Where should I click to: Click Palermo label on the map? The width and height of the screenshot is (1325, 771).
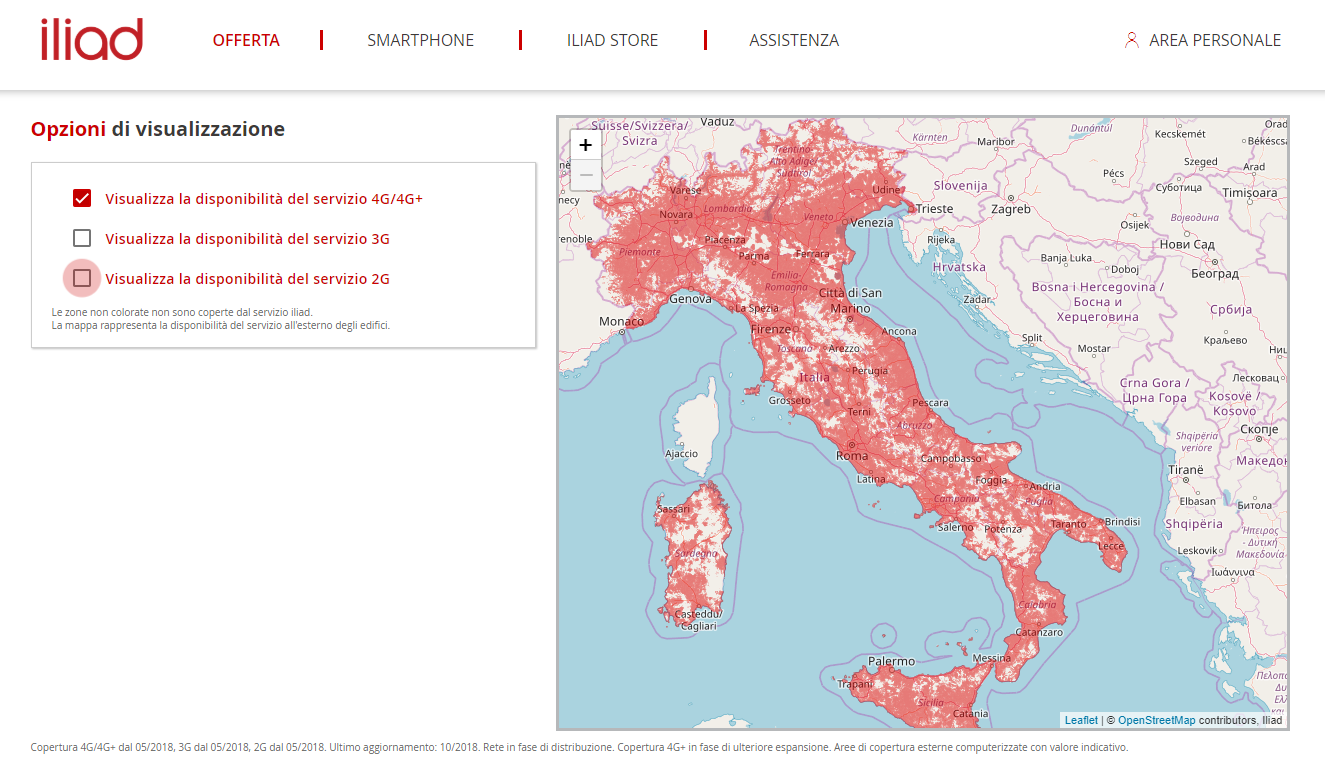pyautogui.click(x=891, y=661)
